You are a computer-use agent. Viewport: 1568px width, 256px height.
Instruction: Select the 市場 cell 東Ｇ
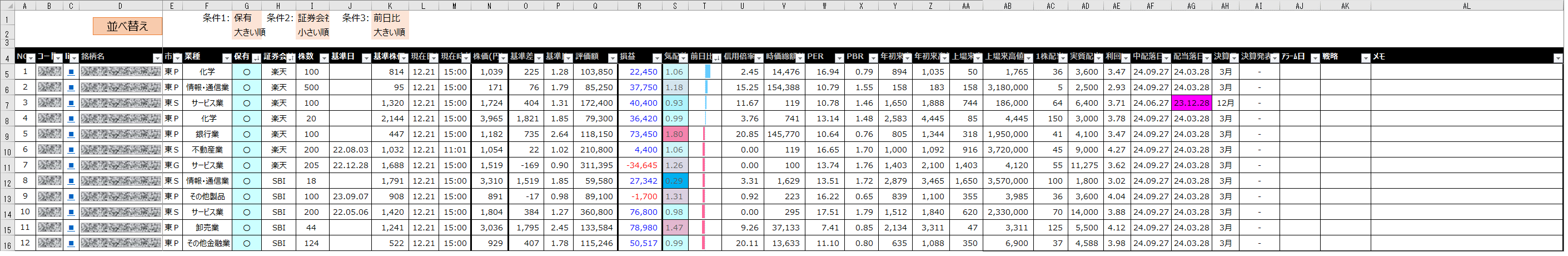point(172,165)
